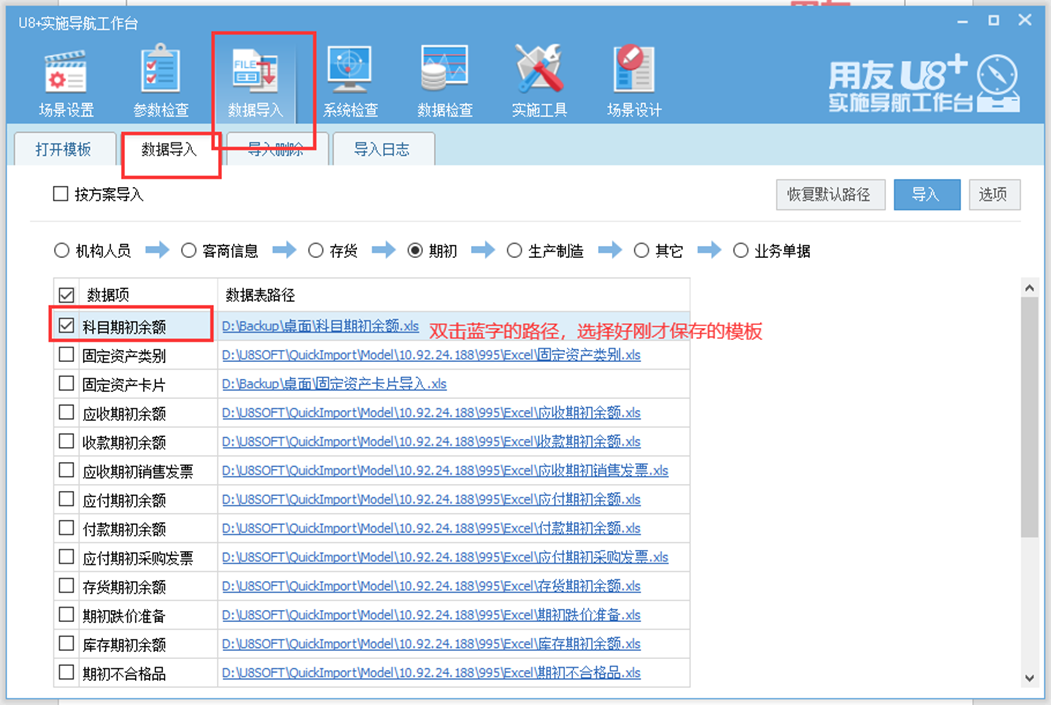Image resolution: width=1051 pixels, height=705 pixels.
Task: Open the 选项 button
Action: (x=994, y=194)
